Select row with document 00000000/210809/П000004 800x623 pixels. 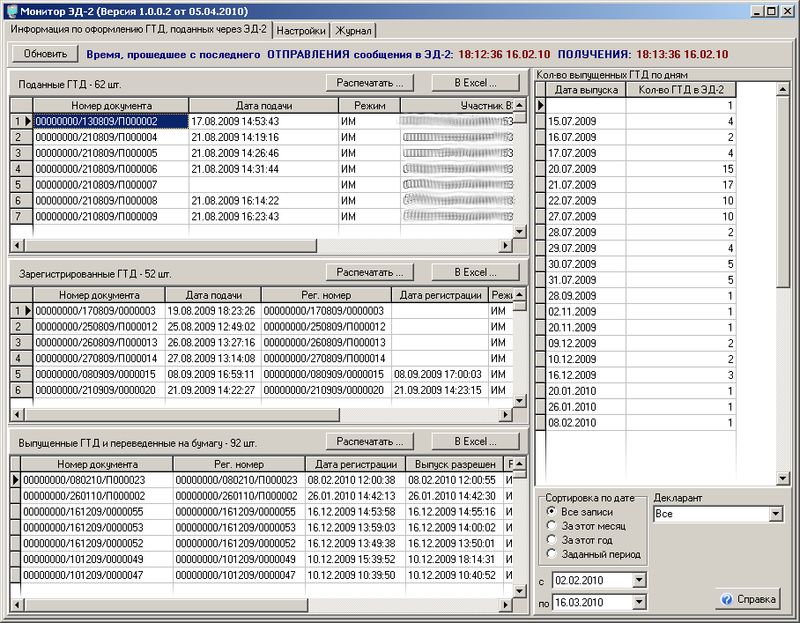coord(110,137)
